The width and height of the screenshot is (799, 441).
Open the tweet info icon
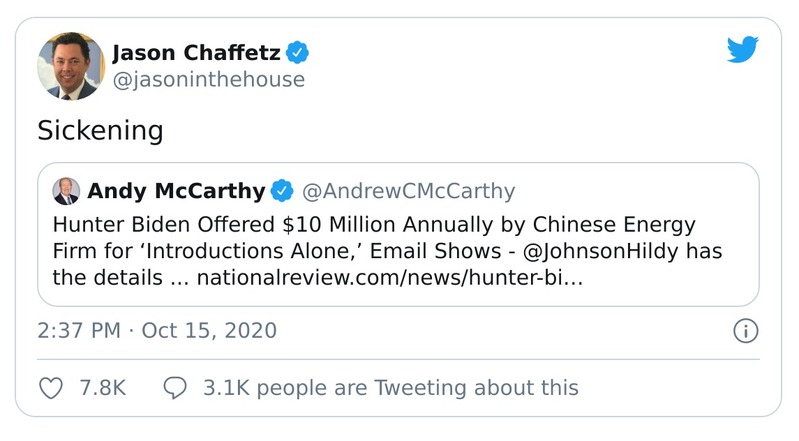(x=745, y=330)
